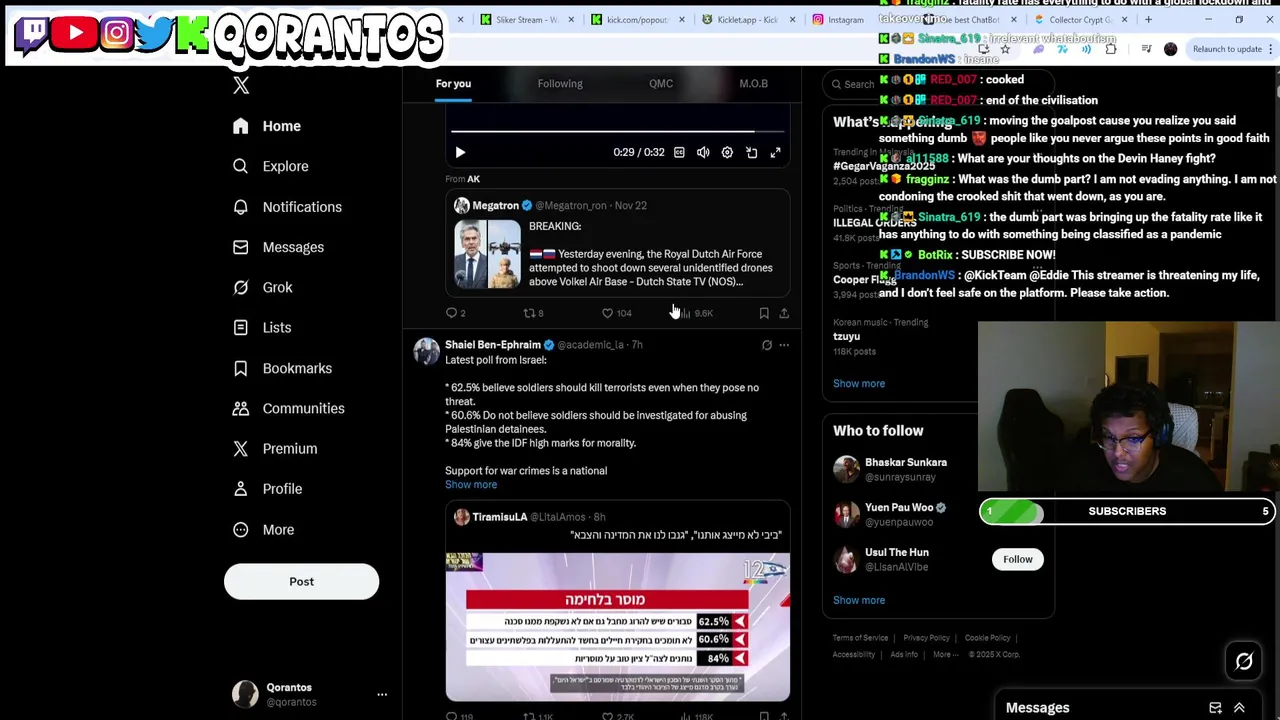Show more of Shaiel's post text
The width and height of the screenshot is (1280, 720).
pyautogui.click(x=471, y=485)
